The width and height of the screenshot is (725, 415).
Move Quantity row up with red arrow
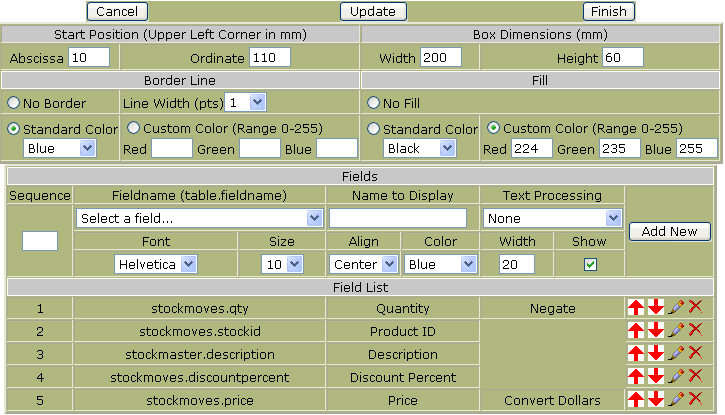coord(636,308)
